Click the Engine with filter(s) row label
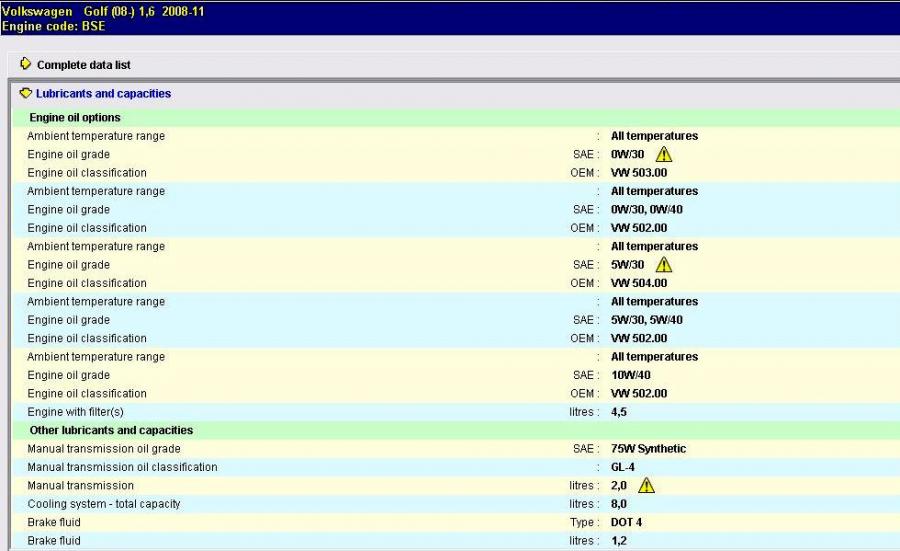900x551 pixels. point(75,412)
